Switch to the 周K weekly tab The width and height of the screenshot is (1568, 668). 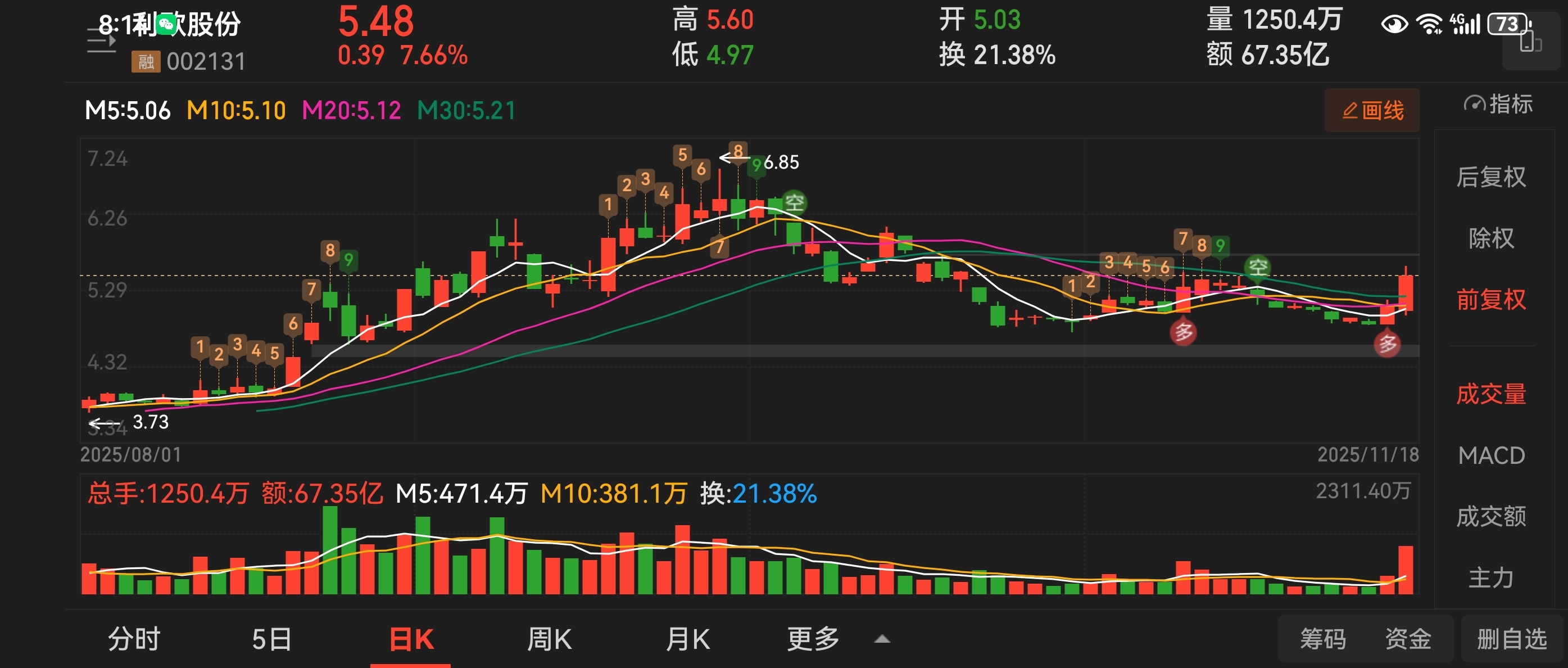tap(549, 639)
